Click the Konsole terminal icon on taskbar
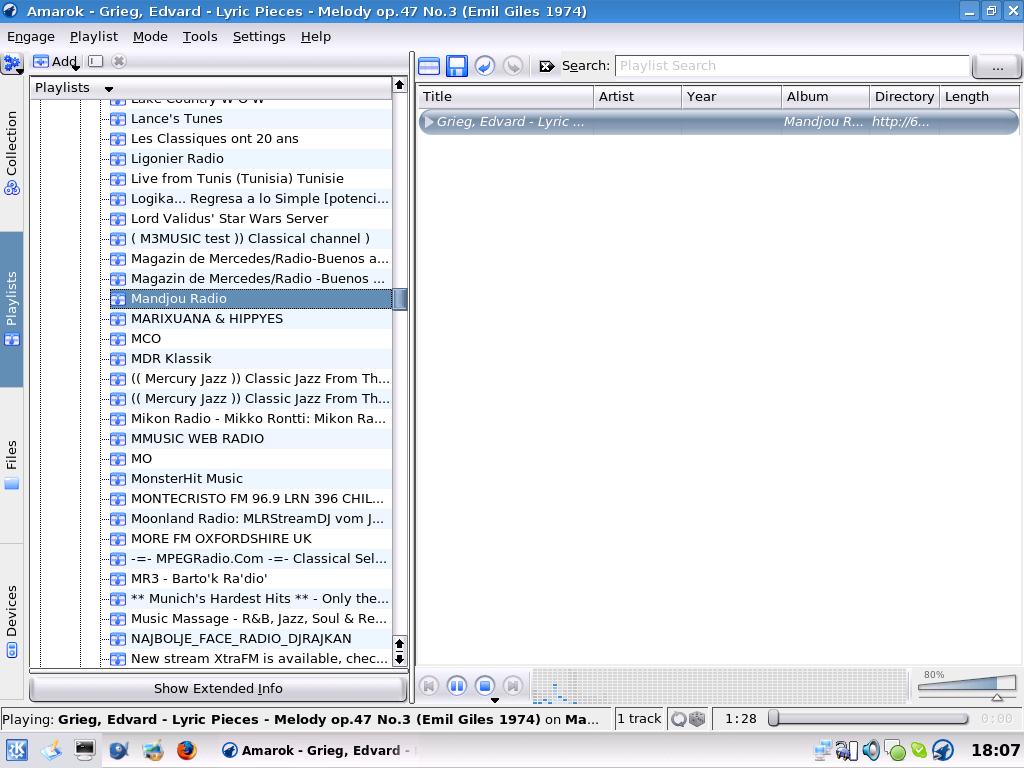Screen dimensions: 1024x768 coord(85,750)
